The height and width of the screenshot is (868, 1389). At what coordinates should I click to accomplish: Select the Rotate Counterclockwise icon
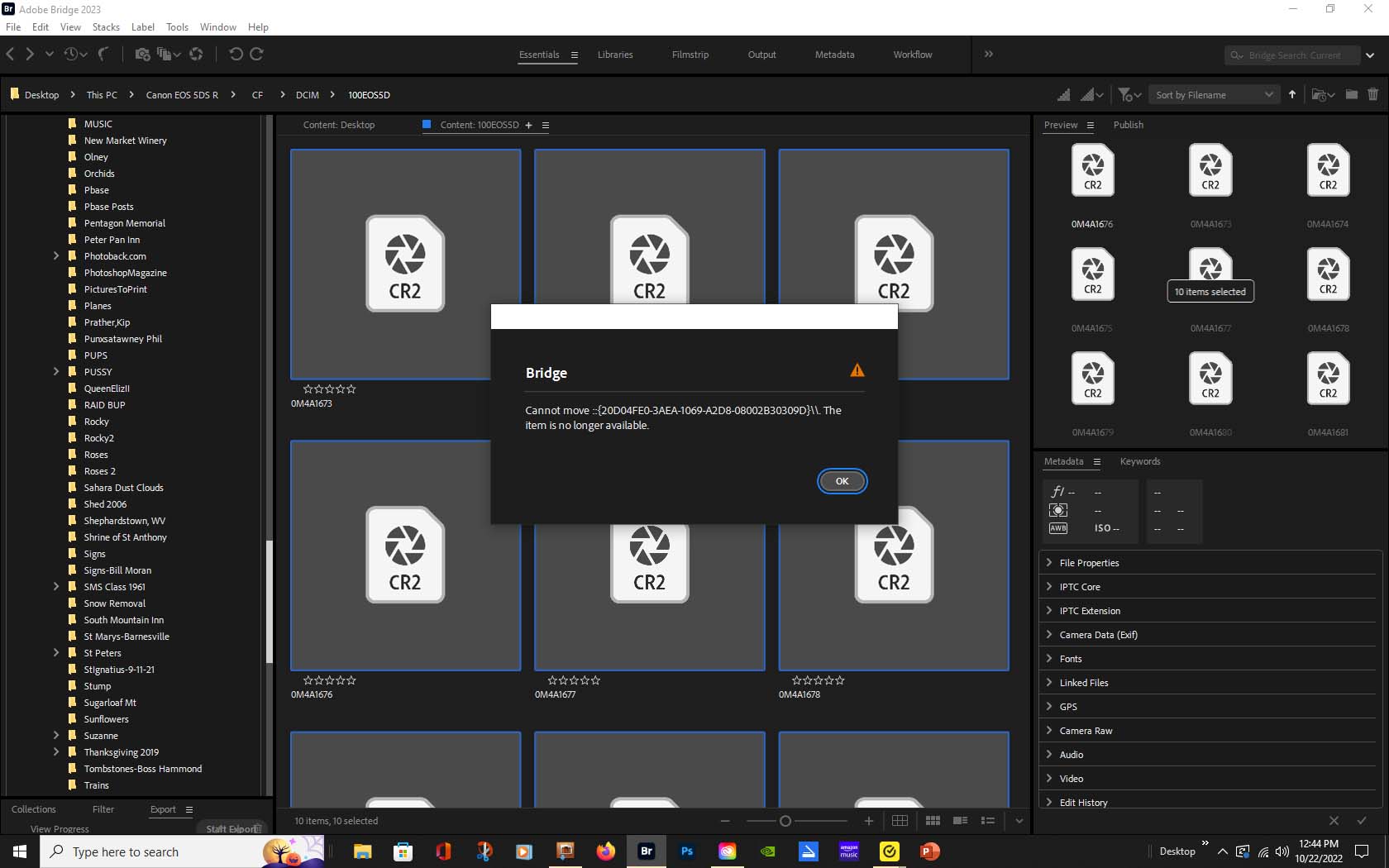tap(238, 55)
